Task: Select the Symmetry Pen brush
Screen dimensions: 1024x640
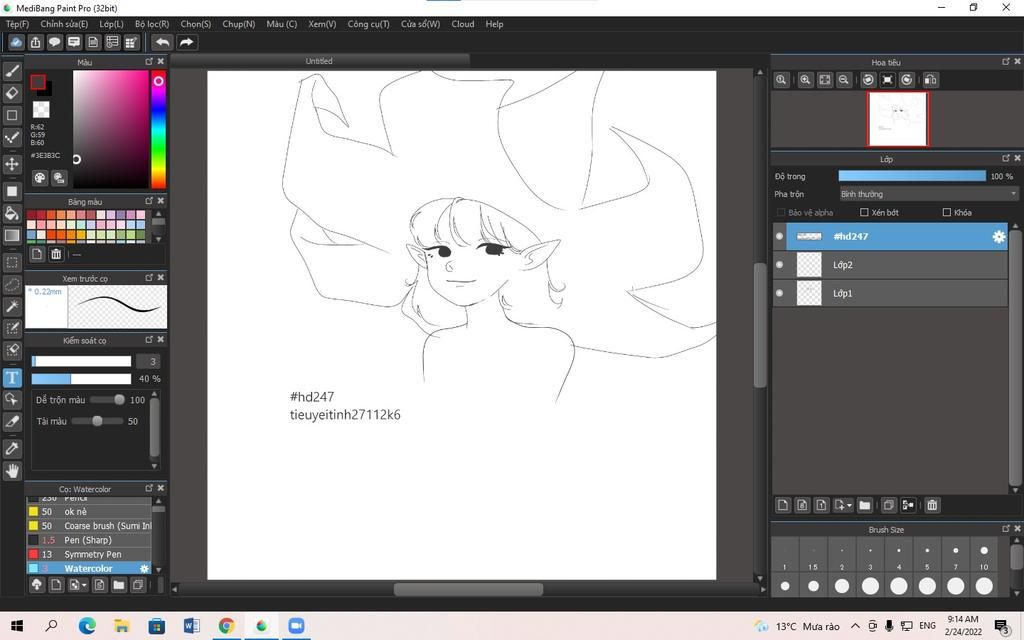Action: point(89,554)
